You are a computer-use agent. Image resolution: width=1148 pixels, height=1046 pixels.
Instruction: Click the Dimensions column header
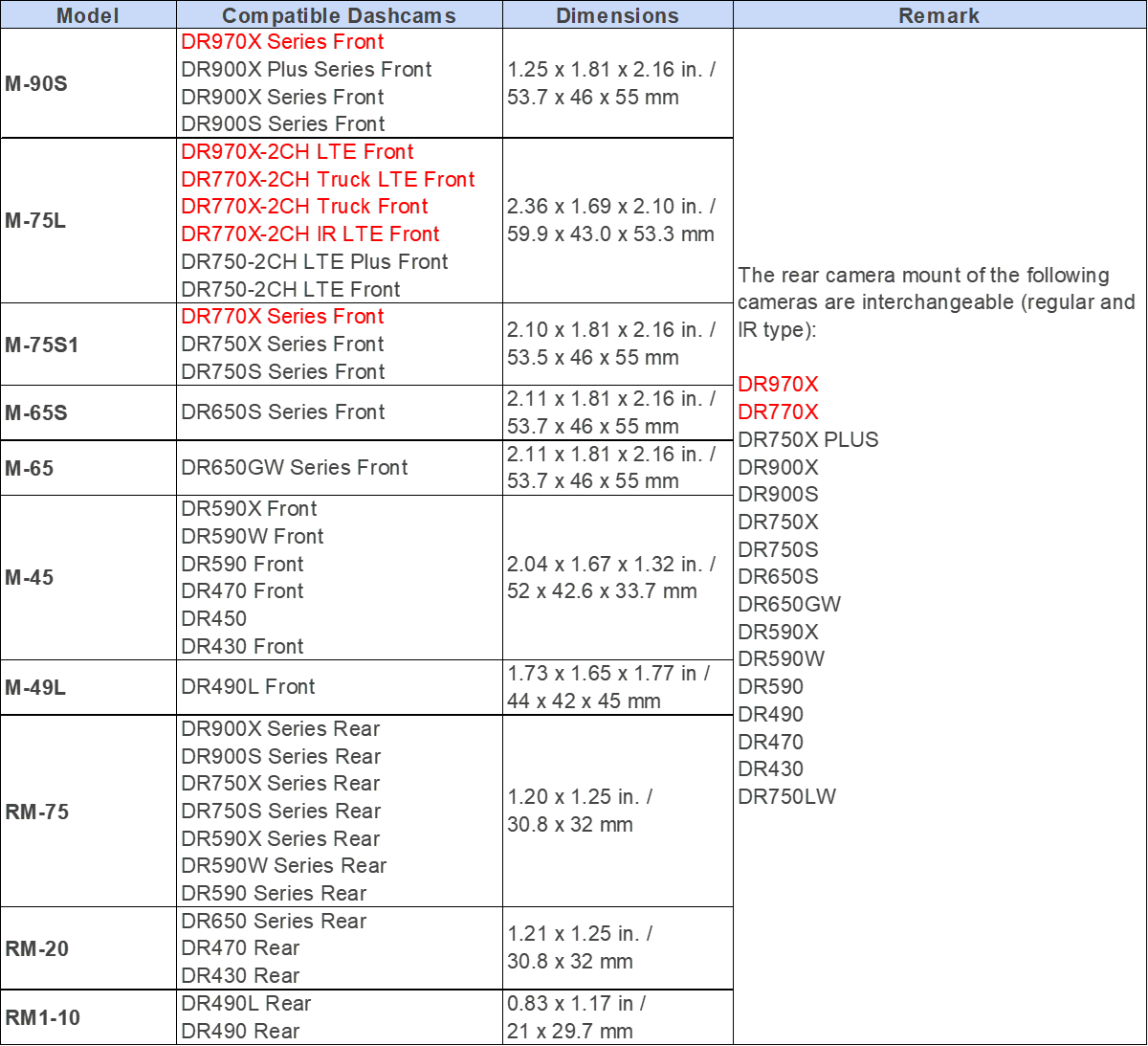coord(618,15)
